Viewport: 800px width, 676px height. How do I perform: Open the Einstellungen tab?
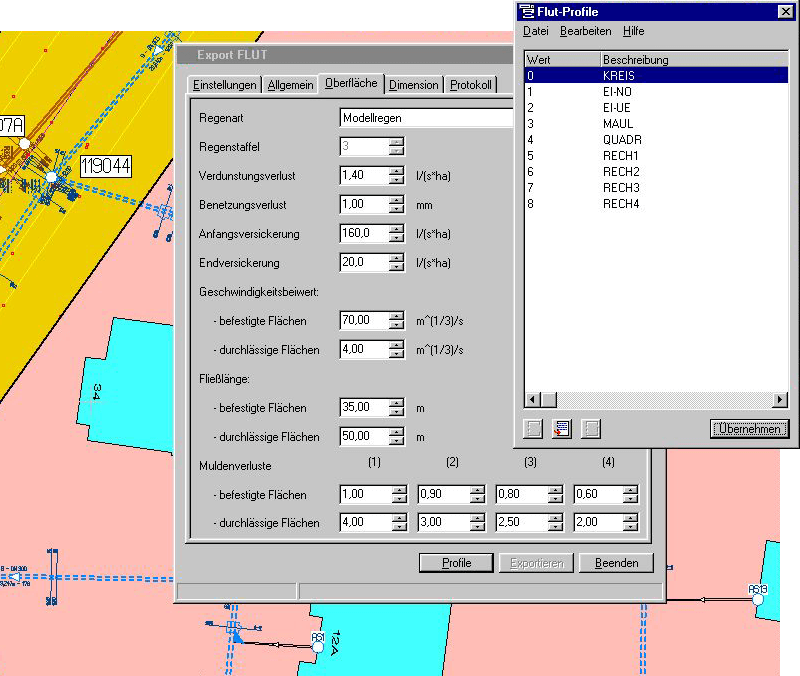tap(225, 85)
